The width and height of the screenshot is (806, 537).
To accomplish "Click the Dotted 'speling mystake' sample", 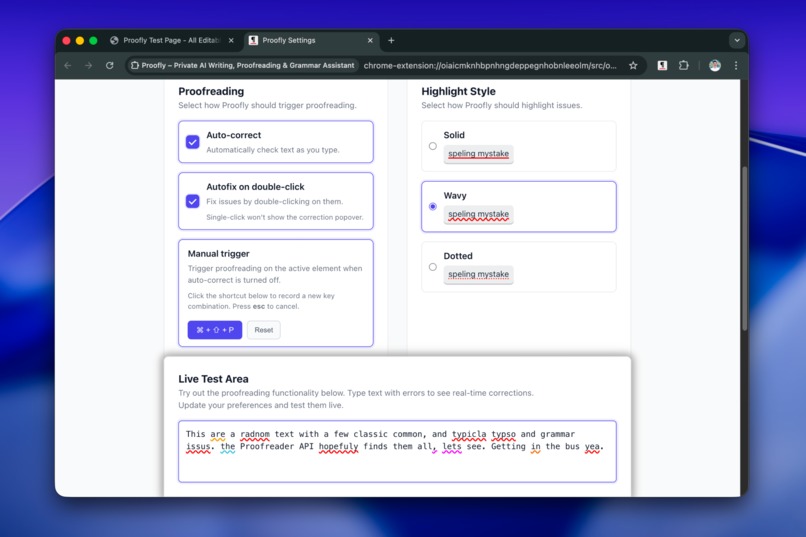I will [x=479, y=274].
